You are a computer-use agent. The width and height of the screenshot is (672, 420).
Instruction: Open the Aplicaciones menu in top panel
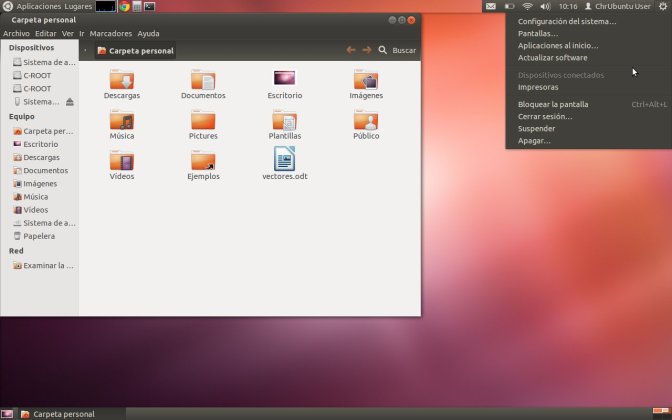(38, 6)
